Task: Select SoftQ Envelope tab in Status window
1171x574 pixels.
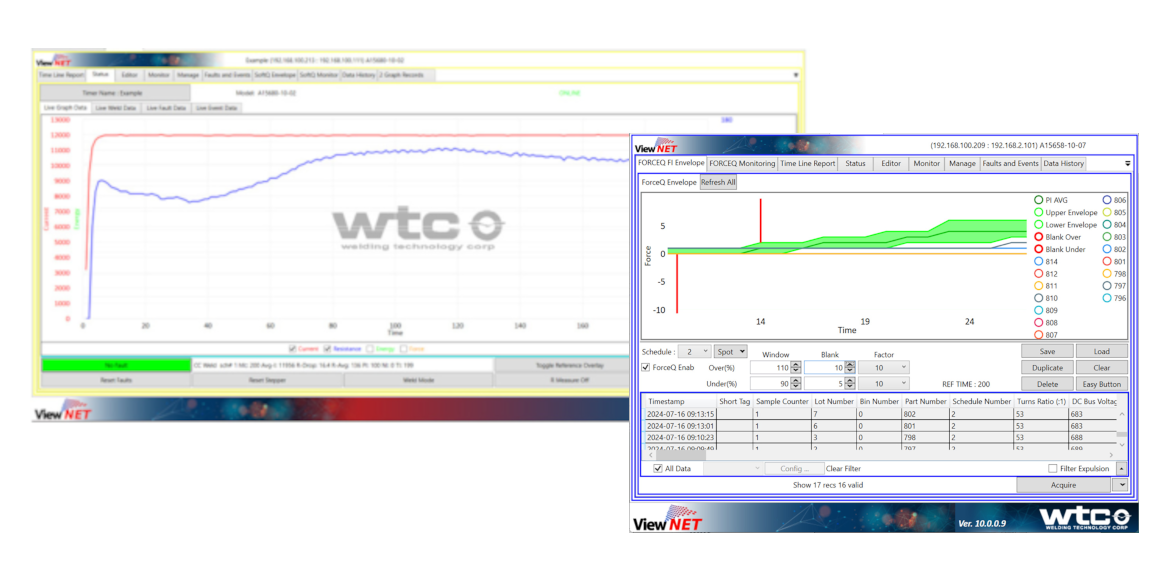Action: [275, 75]
